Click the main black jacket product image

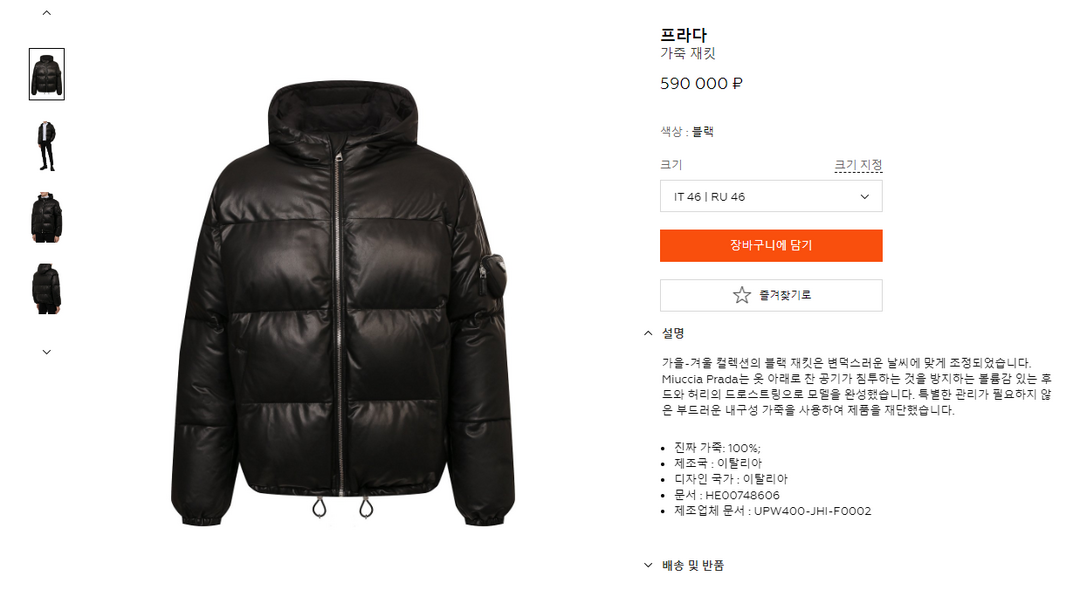(x=342, y=303)
